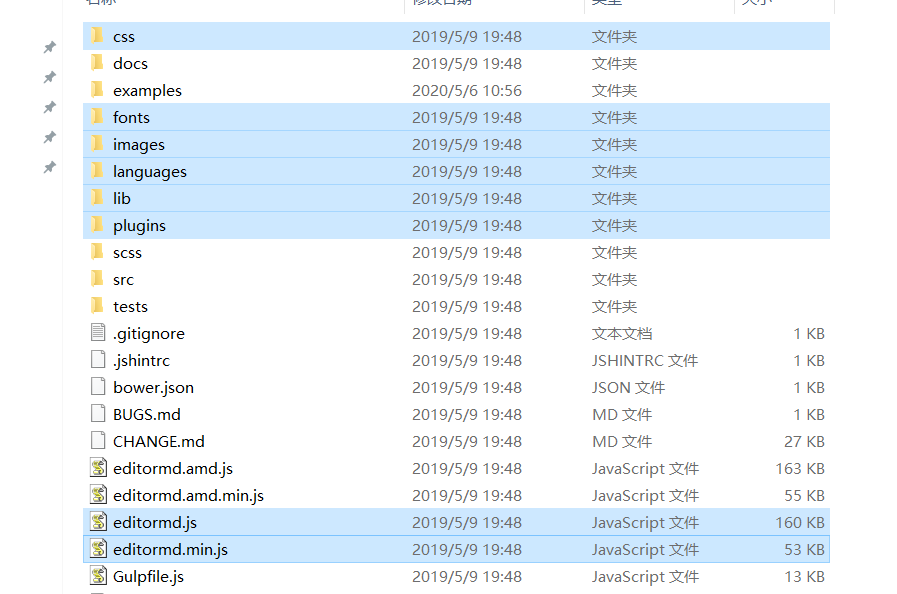Click the editormd.min.js script icon
This screenshot has height=594, width=897.
tap(98, 548)
